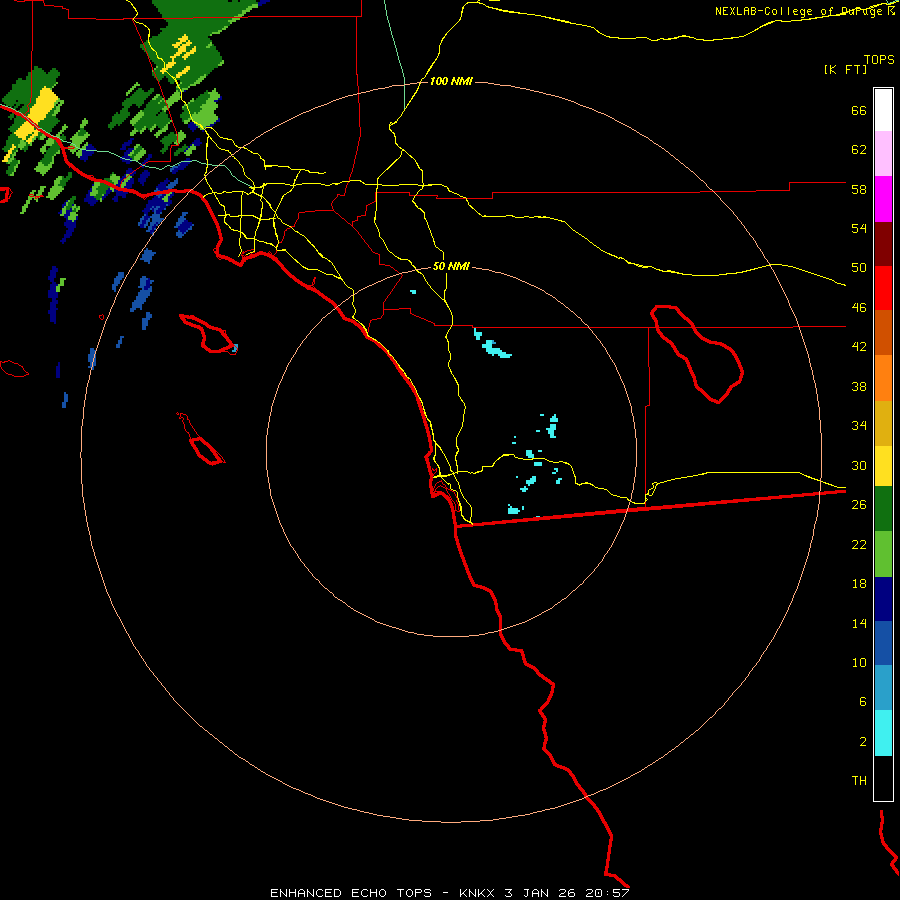Image resolution: width=900 pixels, height=900 pixels.
Task: Click the "10" scale value
Action: click(859, 662)
